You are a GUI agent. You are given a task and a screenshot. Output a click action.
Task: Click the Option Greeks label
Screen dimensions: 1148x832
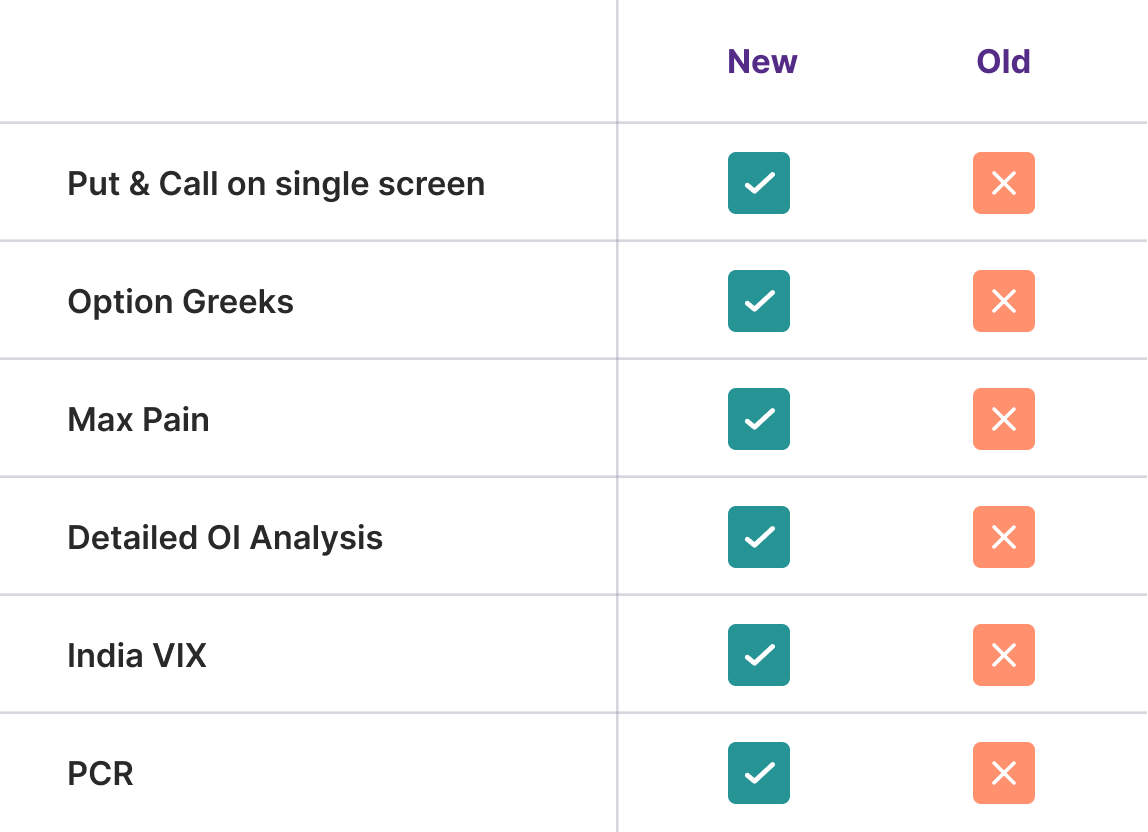click(x=180, y=302)
